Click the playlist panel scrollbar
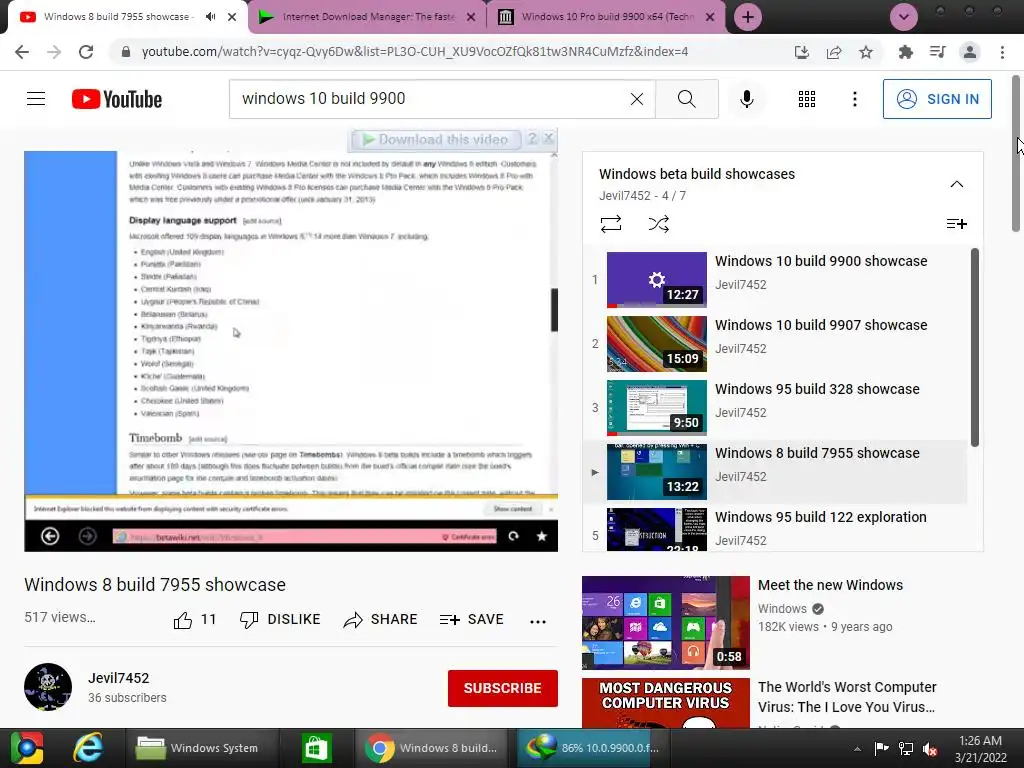This screenshot has height=768, width=1024. pos(974,348)
